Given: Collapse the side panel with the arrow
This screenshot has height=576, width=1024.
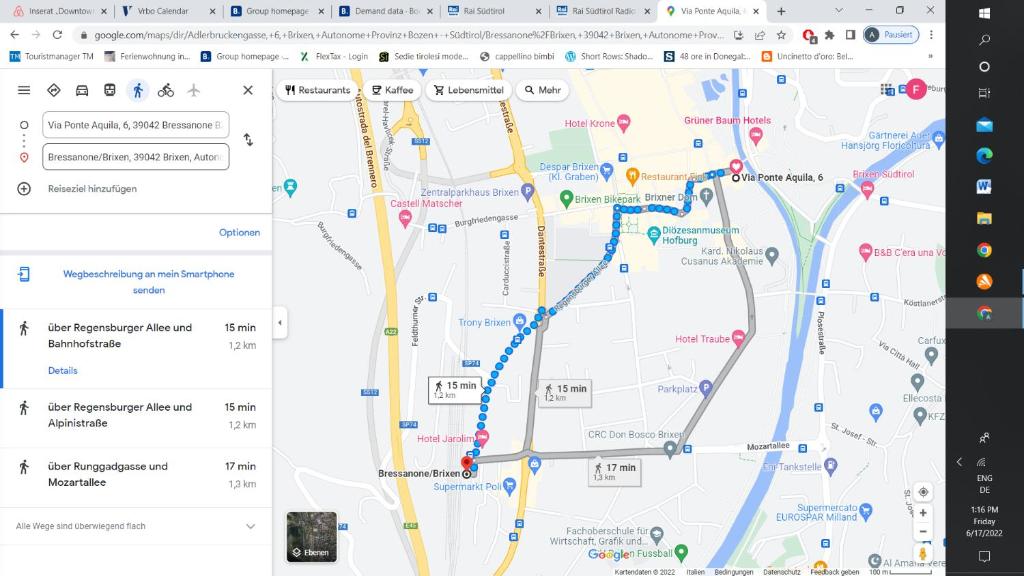Looking at the screenshot, I should pos(280,322).
